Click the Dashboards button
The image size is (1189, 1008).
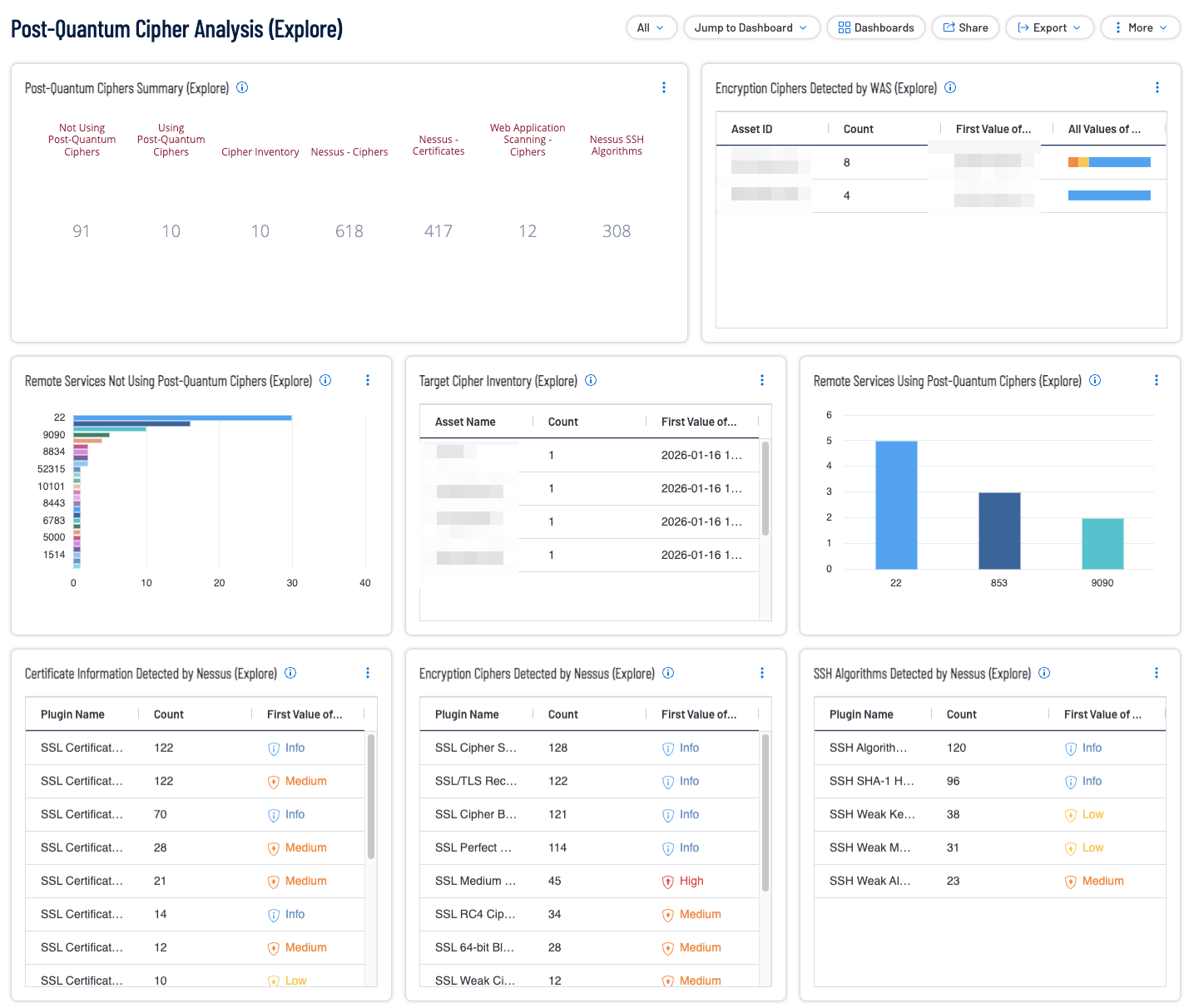tap(875, 27)
